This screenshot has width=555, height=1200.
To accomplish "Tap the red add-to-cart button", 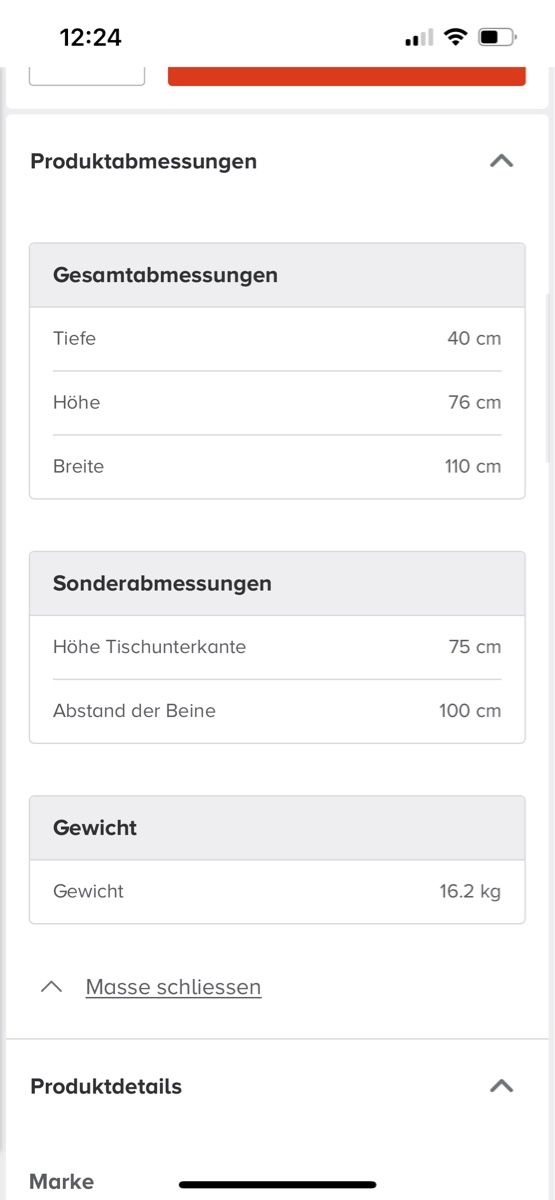I will tap(346, 76).
